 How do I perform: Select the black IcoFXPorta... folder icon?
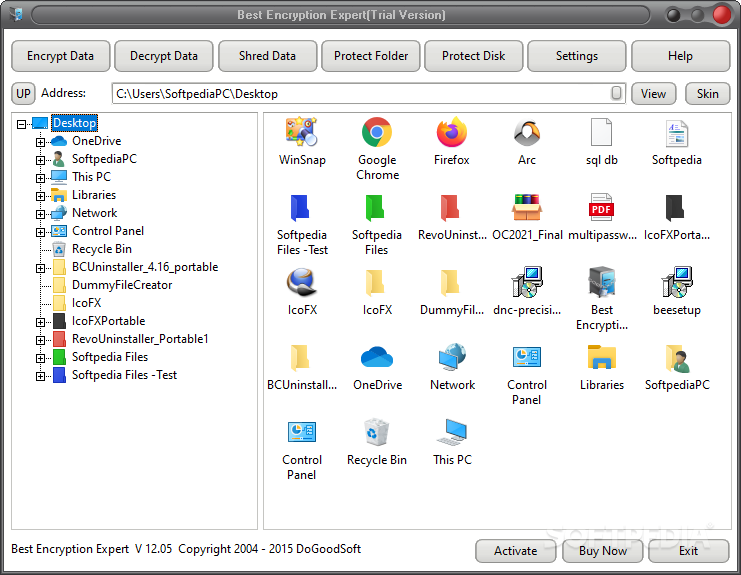(675, 208)
